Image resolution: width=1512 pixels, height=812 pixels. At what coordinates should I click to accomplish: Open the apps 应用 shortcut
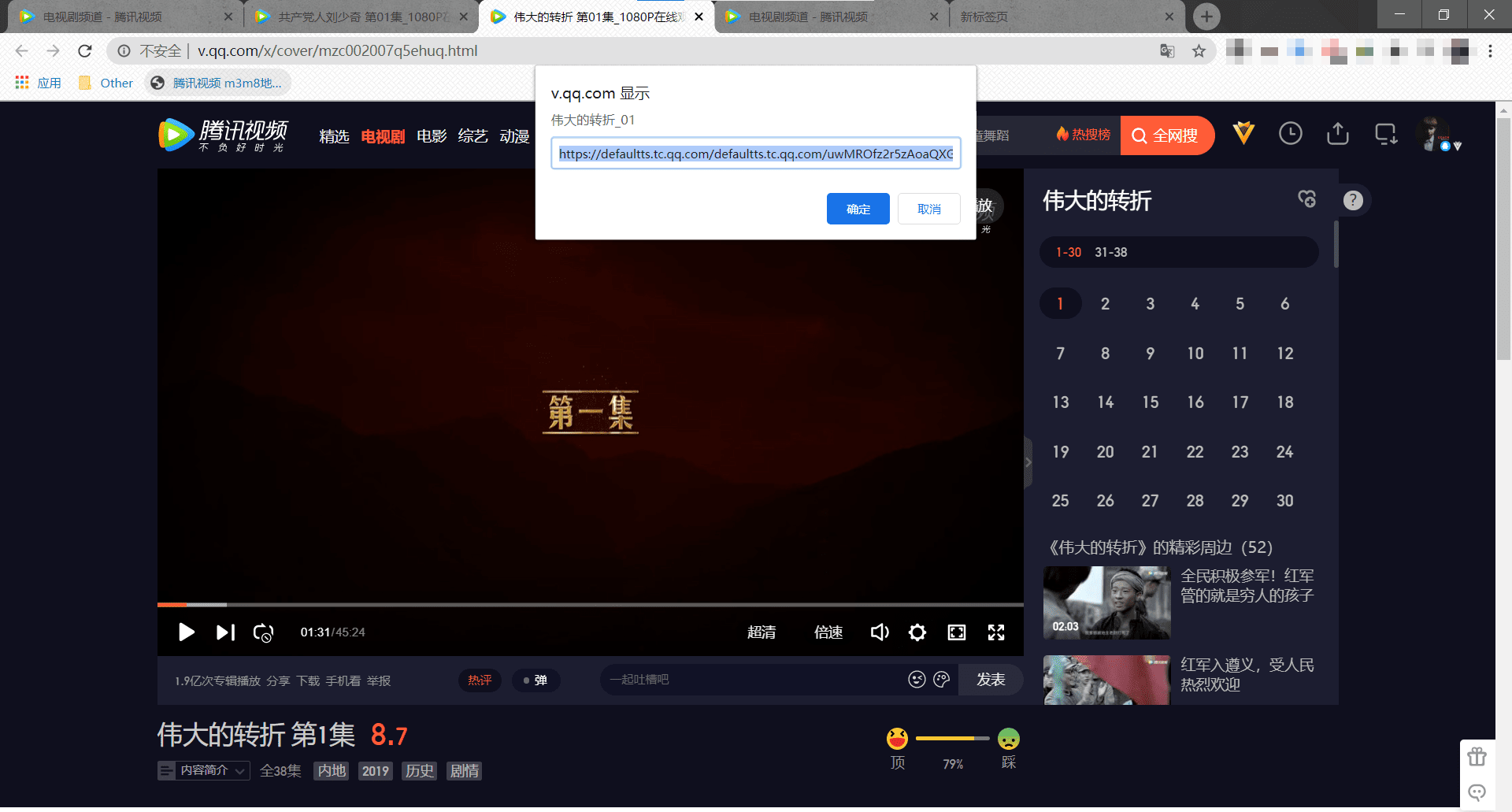(38, 83)
